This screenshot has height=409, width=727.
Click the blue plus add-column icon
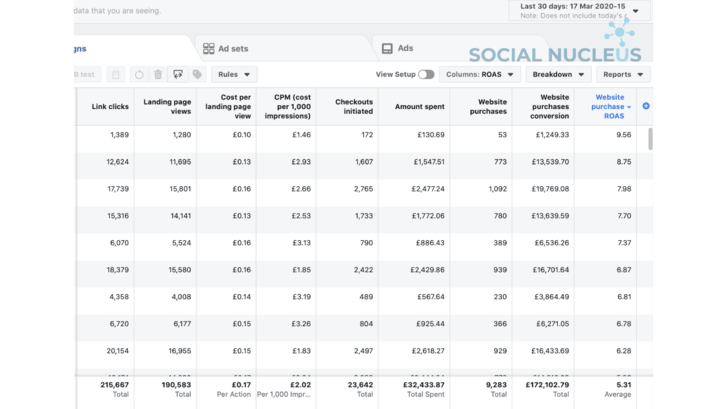pyautogui.click(x=646, y=106)
